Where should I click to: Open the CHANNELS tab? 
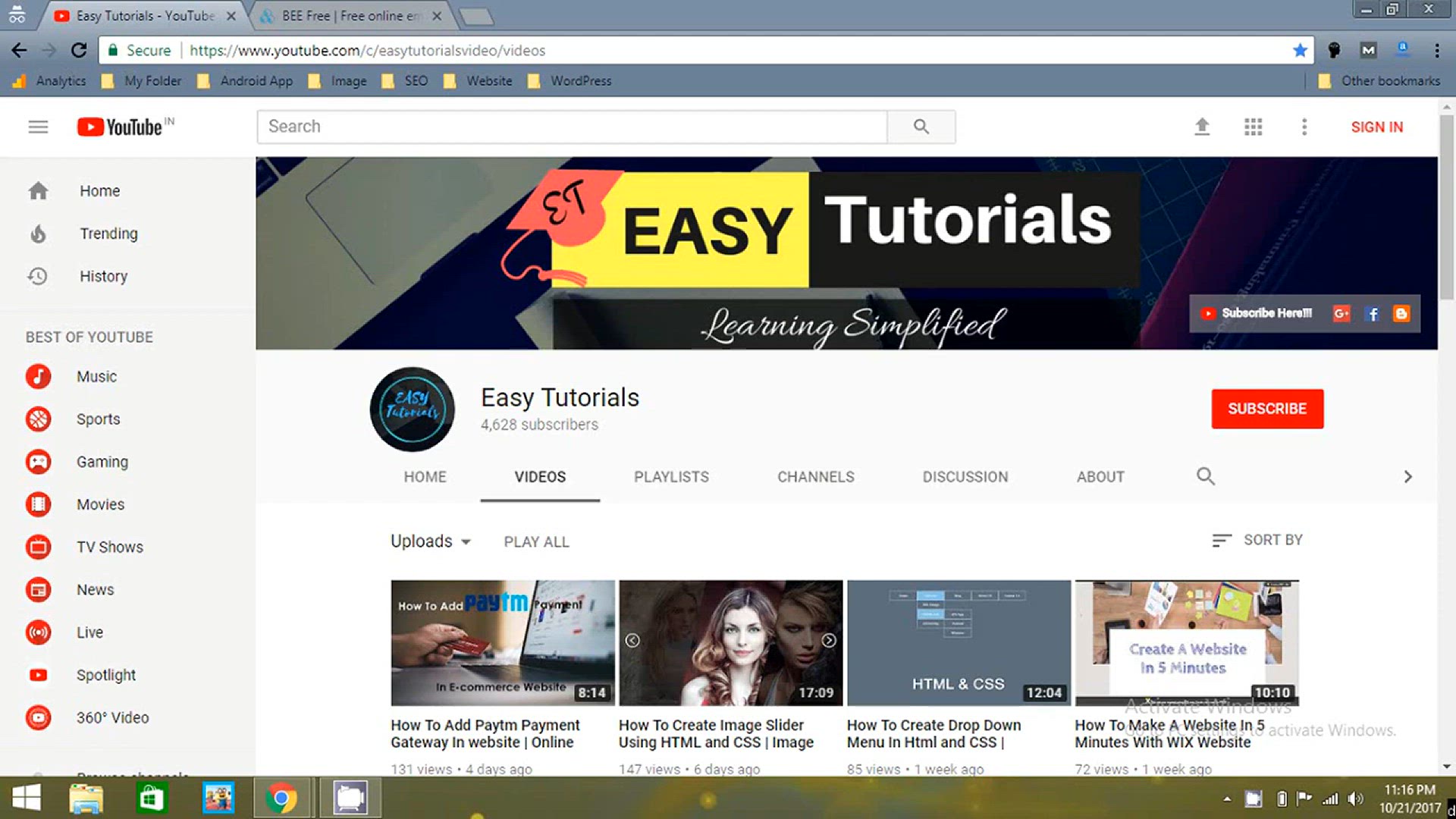pos(816,477)
